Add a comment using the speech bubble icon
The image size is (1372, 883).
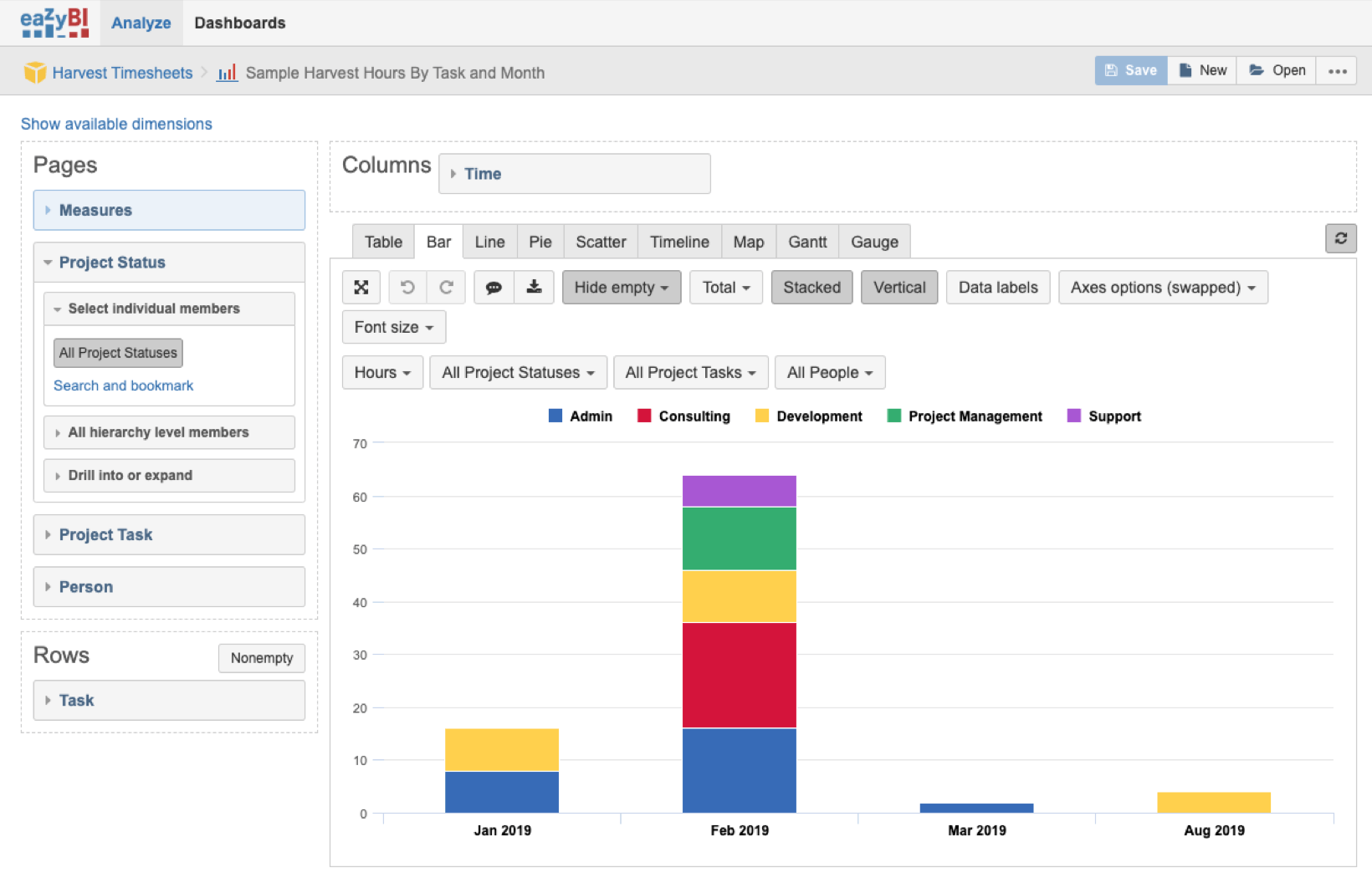click(x=494, y=287)
